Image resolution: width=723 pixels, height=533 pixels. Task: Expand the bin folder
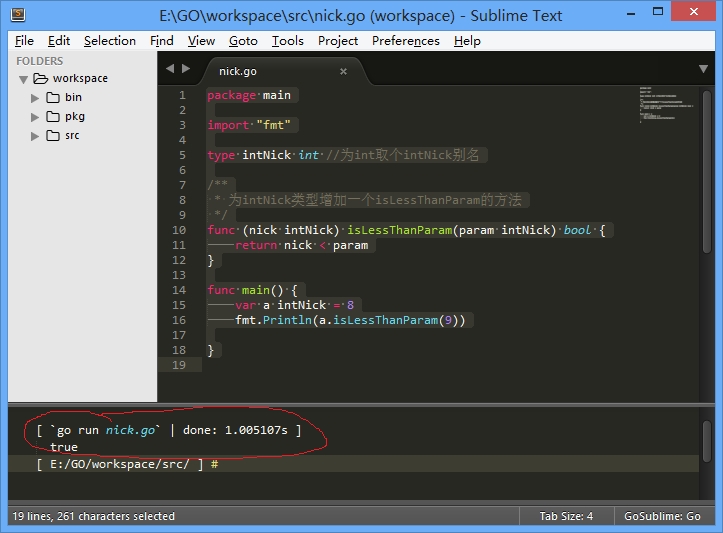click(35, 98)
